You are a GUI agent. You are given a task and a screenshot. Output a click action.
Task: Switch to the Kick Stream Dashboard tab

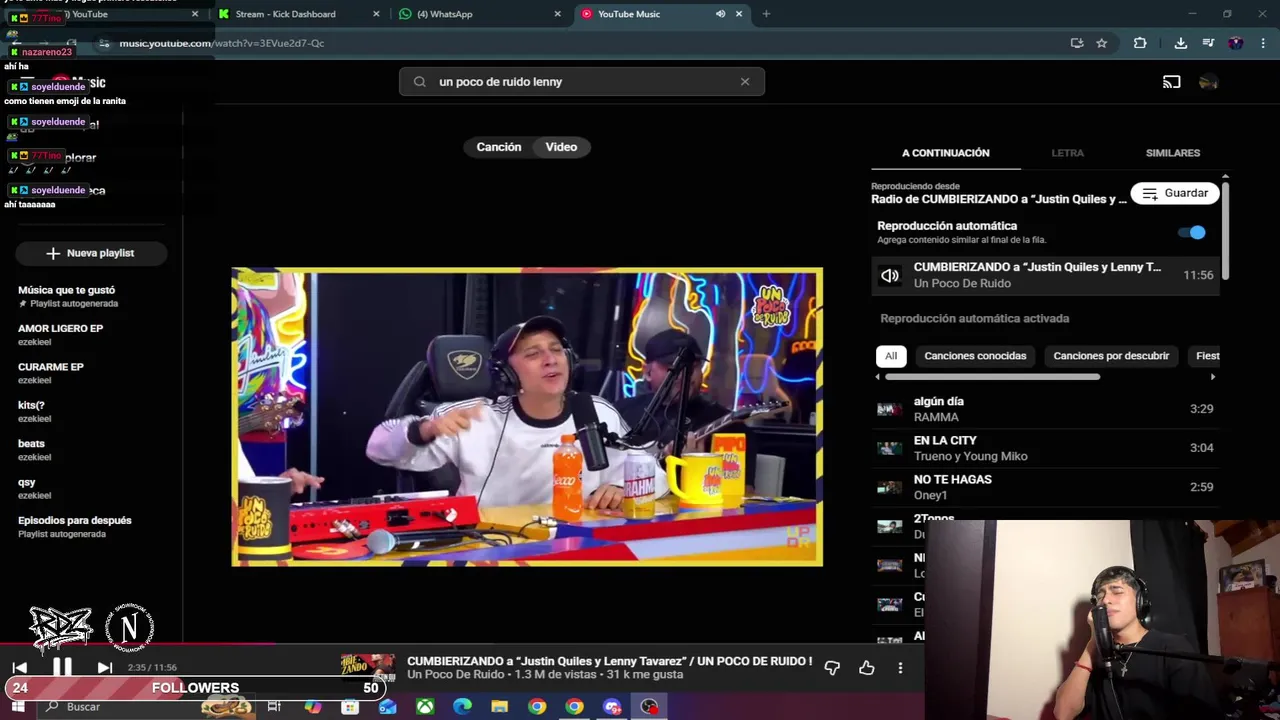pos(298,14)
